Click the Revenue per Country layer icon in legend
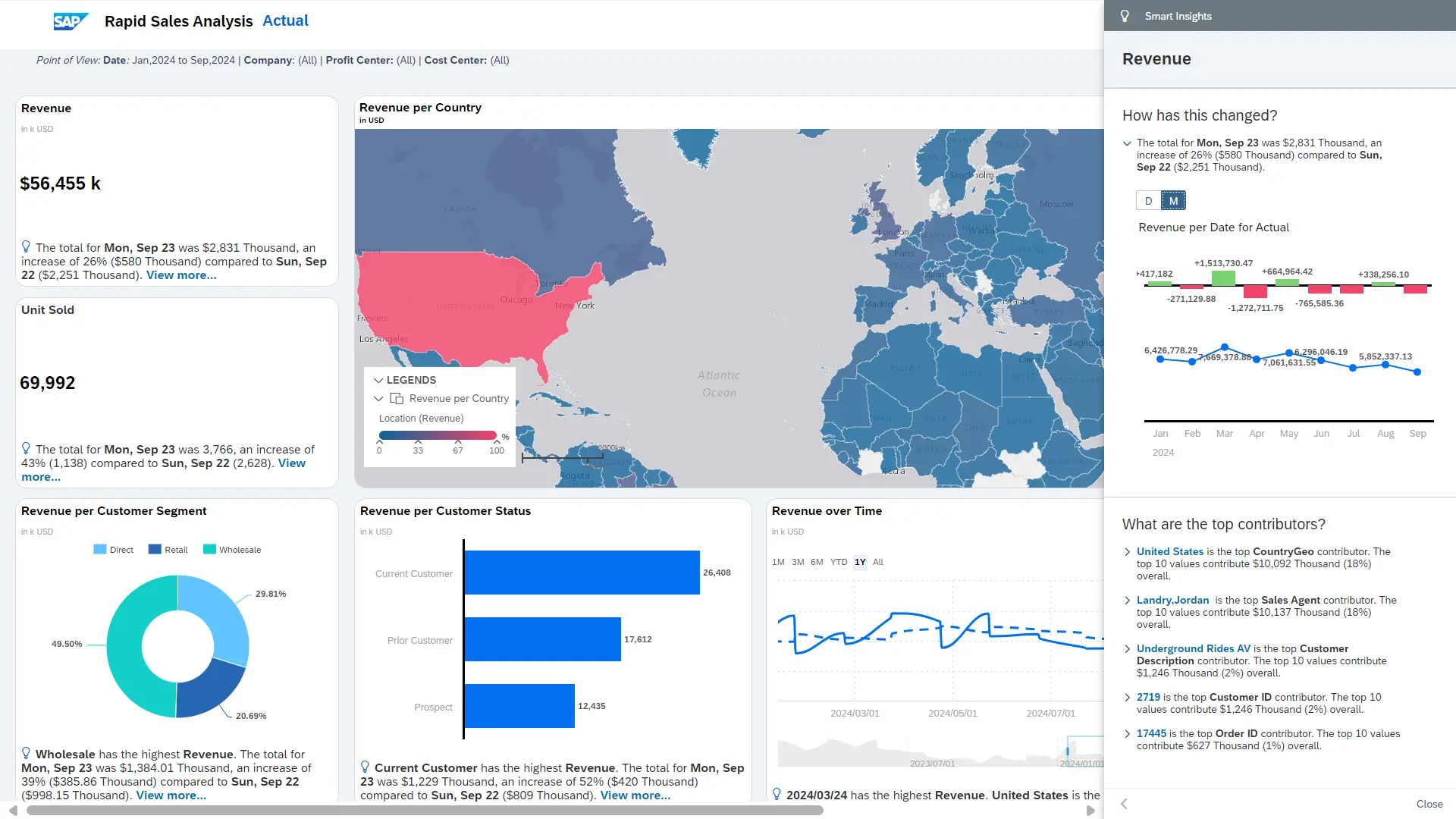This screenshot has height=819, width=1456. [x=397, y=398]
